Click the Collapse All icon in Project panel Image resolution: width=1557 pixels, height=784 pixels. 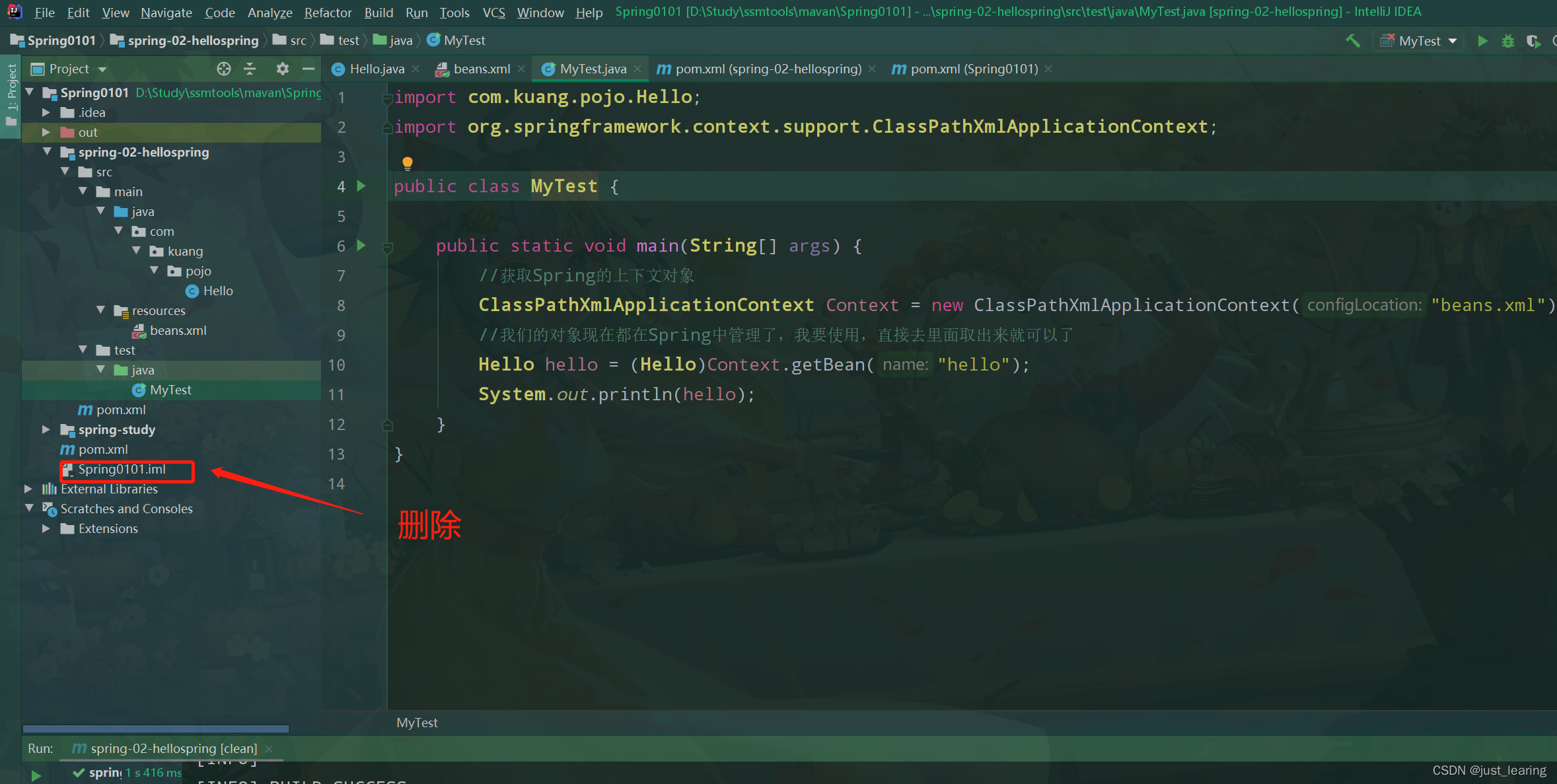[250, 68]
